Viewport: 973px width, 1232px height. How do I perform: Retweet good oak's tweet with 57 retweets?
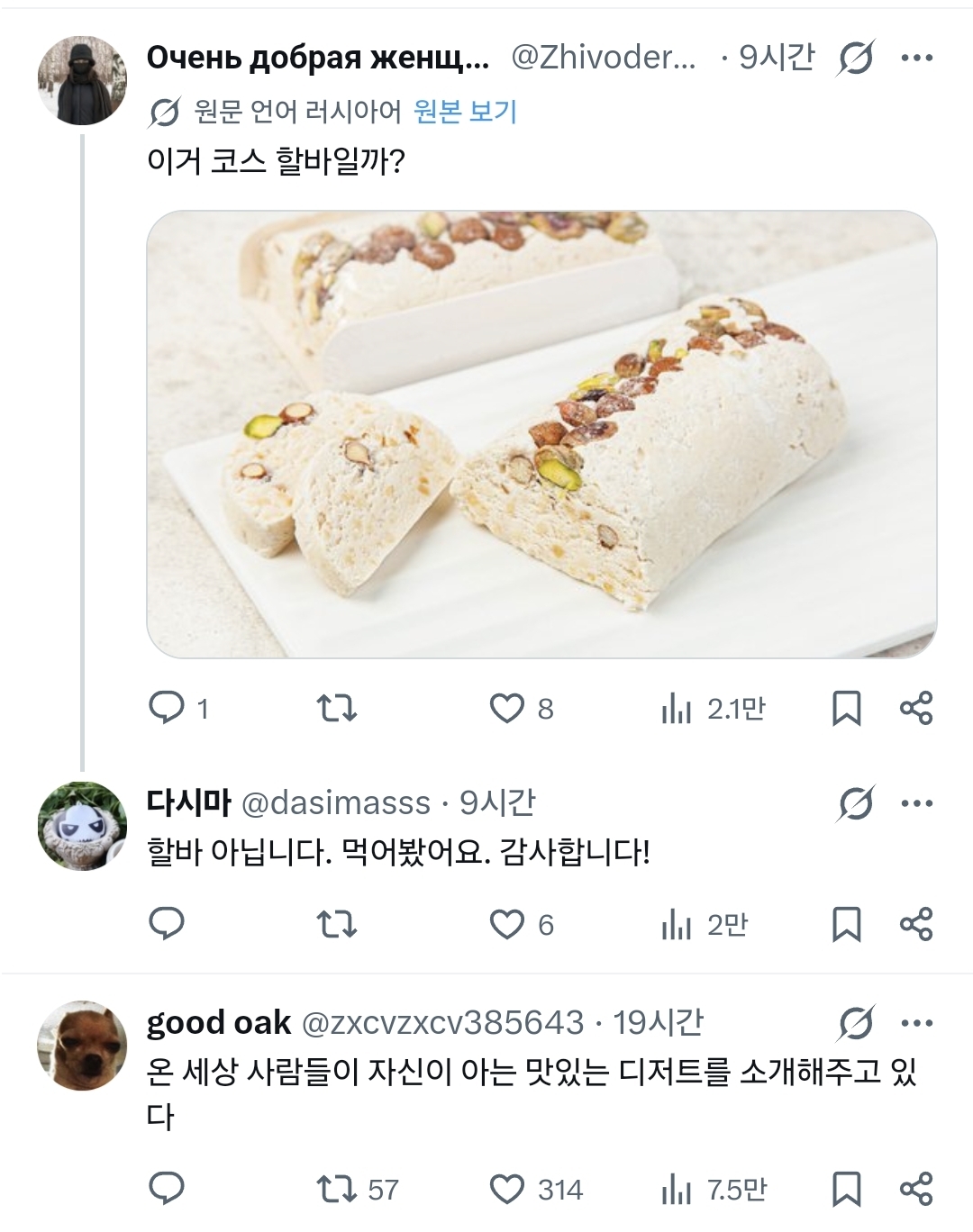coord(338,1190)
